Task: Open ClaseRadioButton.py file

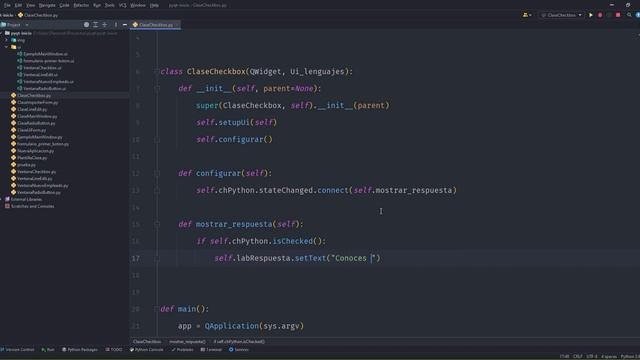Action: tap(33, 123)
